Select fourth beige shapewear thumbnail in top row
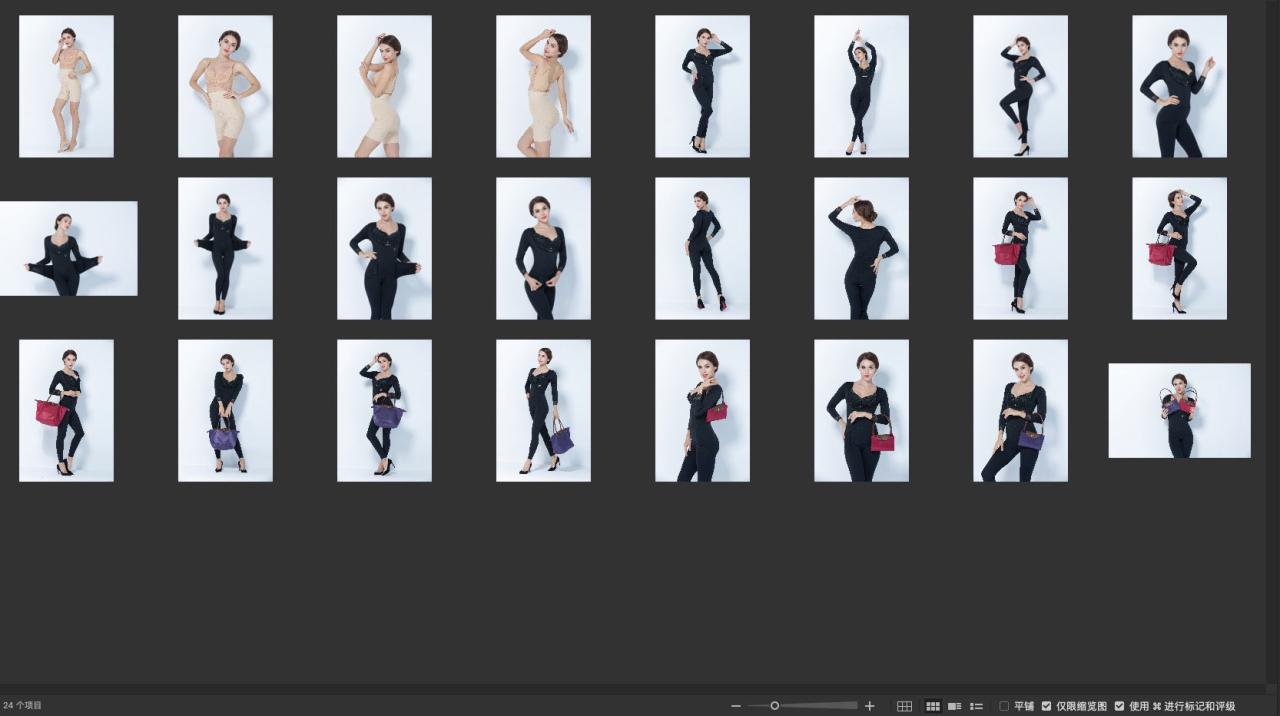 pyautogui.click(x=543, y=86)
